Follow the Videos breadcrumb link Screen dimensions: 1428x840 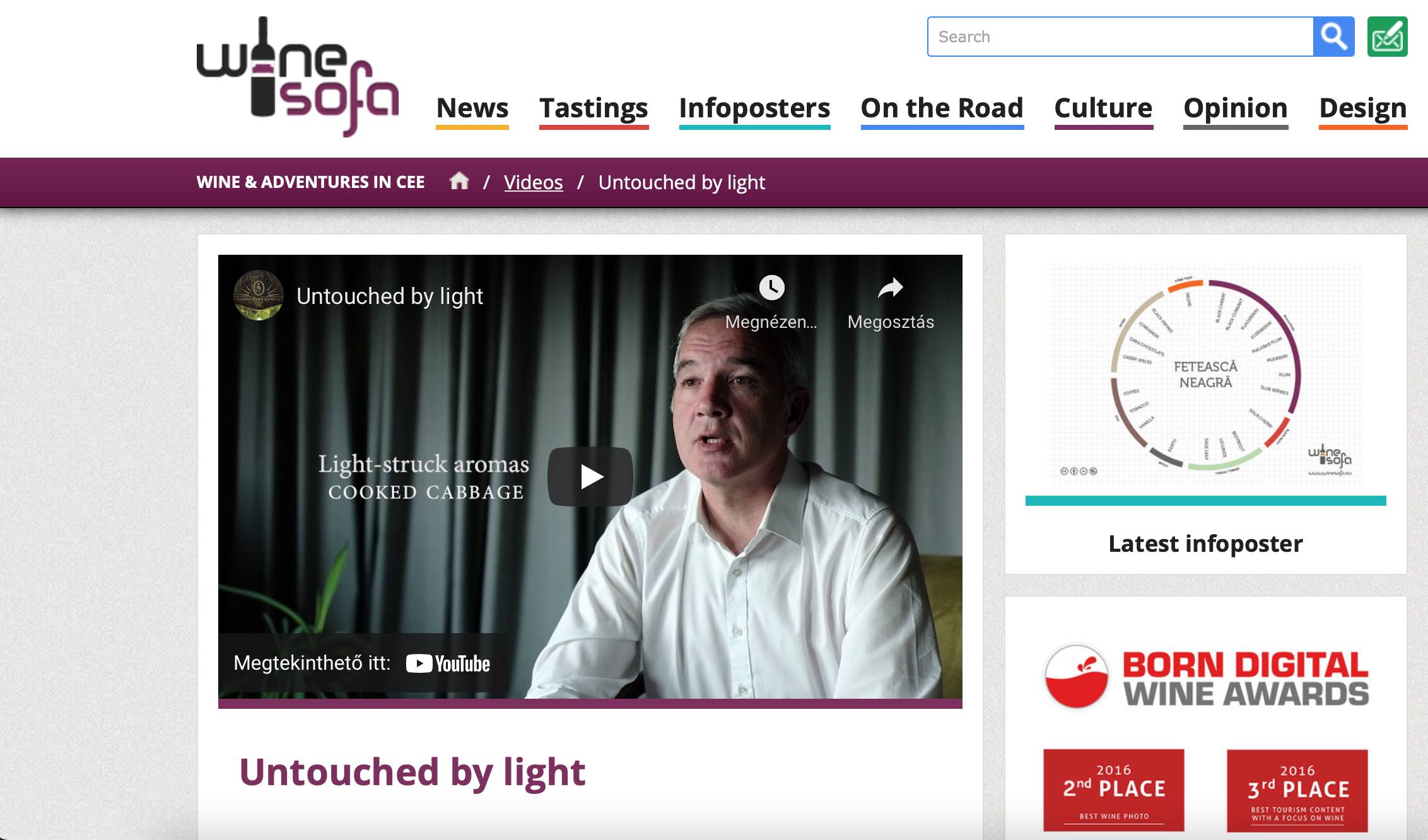point(534,182)
